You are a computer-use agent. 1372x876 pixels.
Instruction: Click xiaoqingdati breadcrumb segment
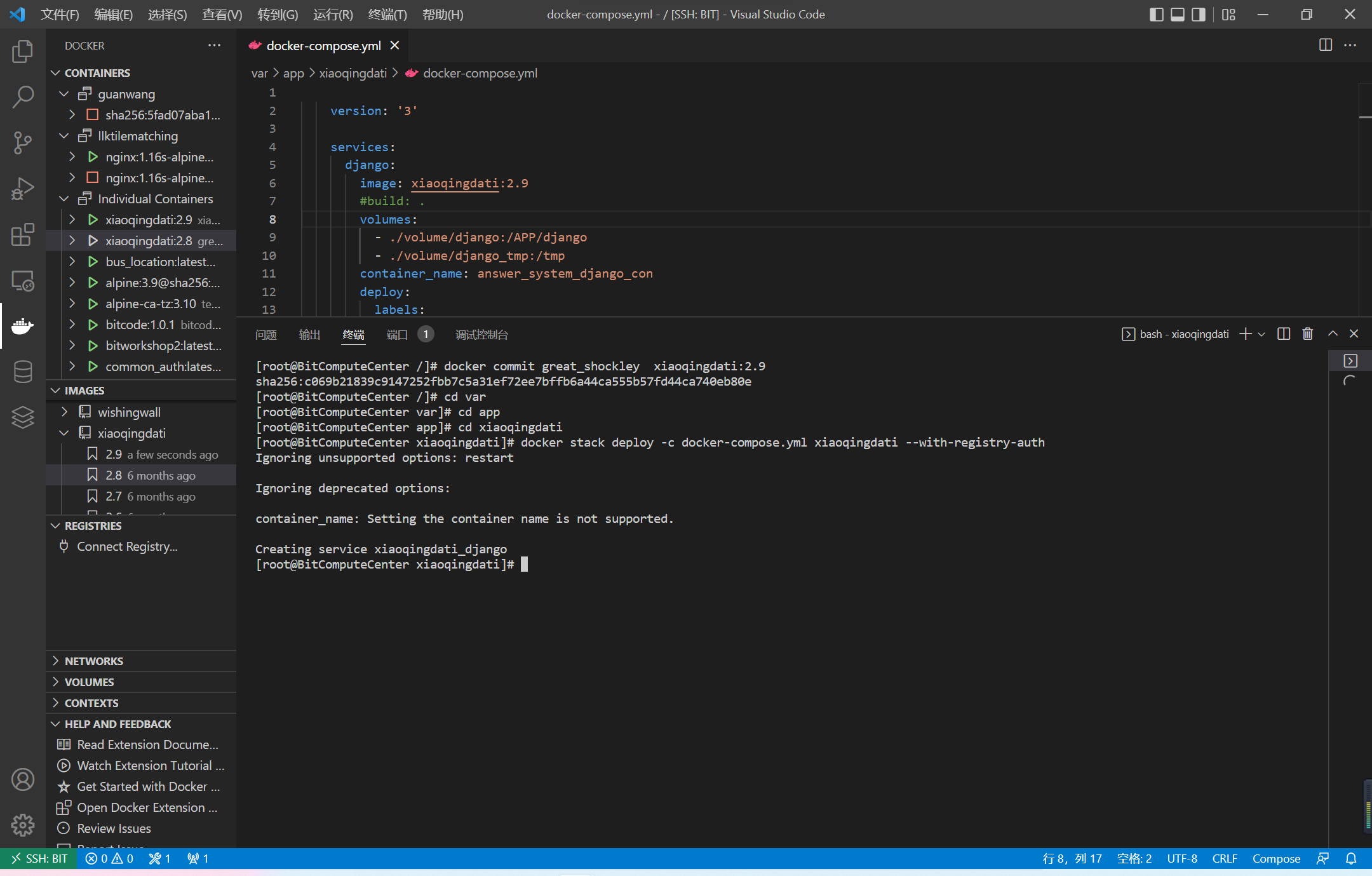353,73
